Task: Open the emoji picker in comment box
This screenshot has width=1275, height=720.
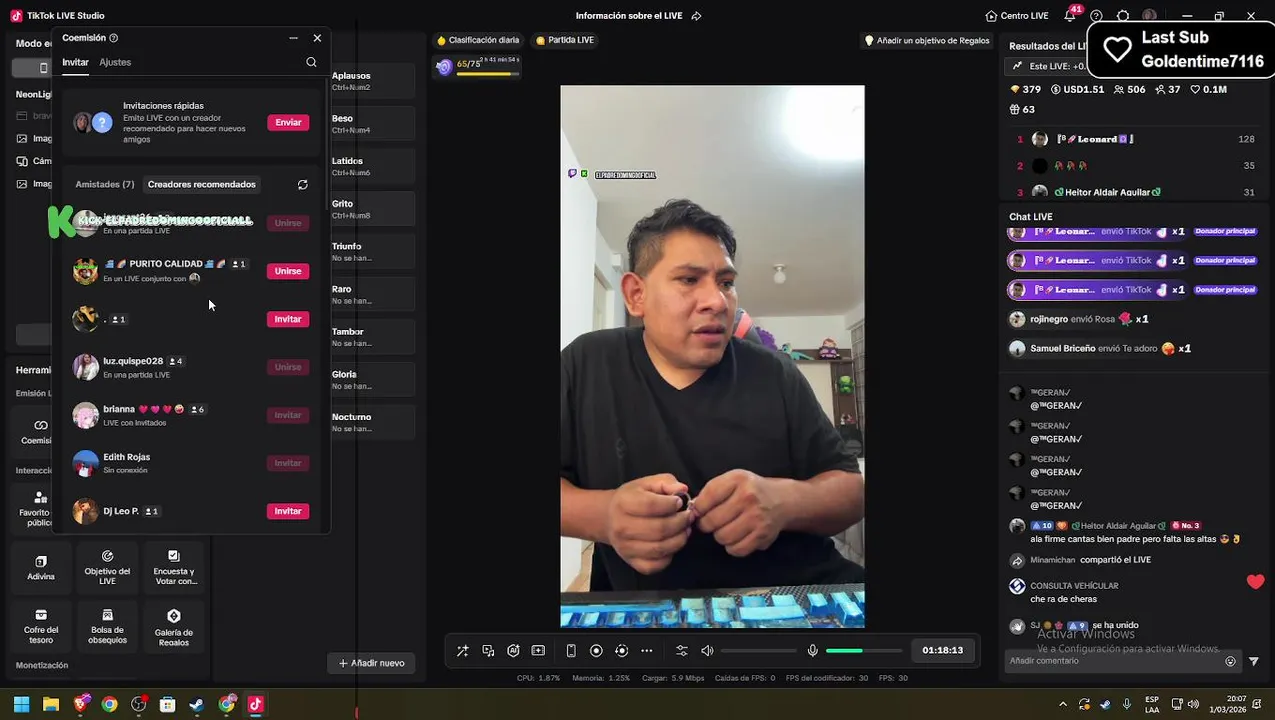Action: (x=1231, y=661)
